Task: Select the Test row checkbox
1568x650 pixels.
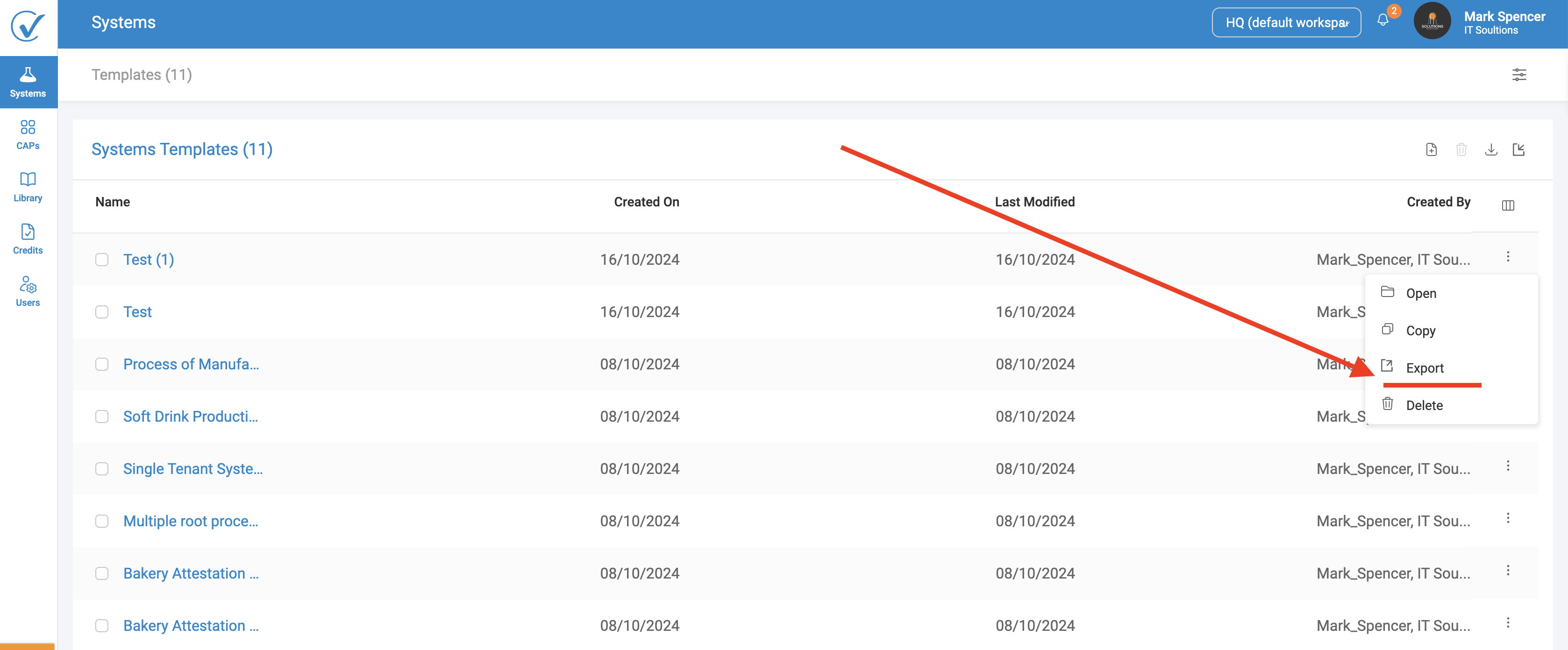Action: (102, 312)
